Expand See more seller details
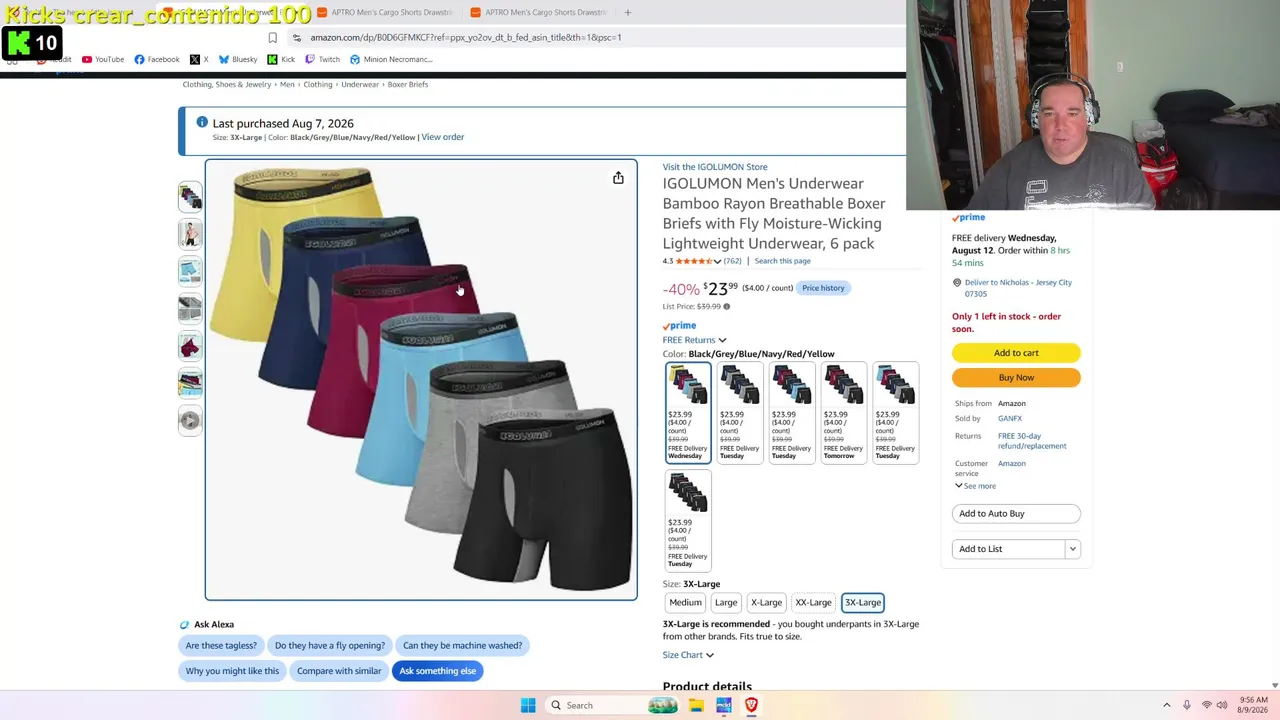This screenshot has width=1280, height=720. click(975, 486)
